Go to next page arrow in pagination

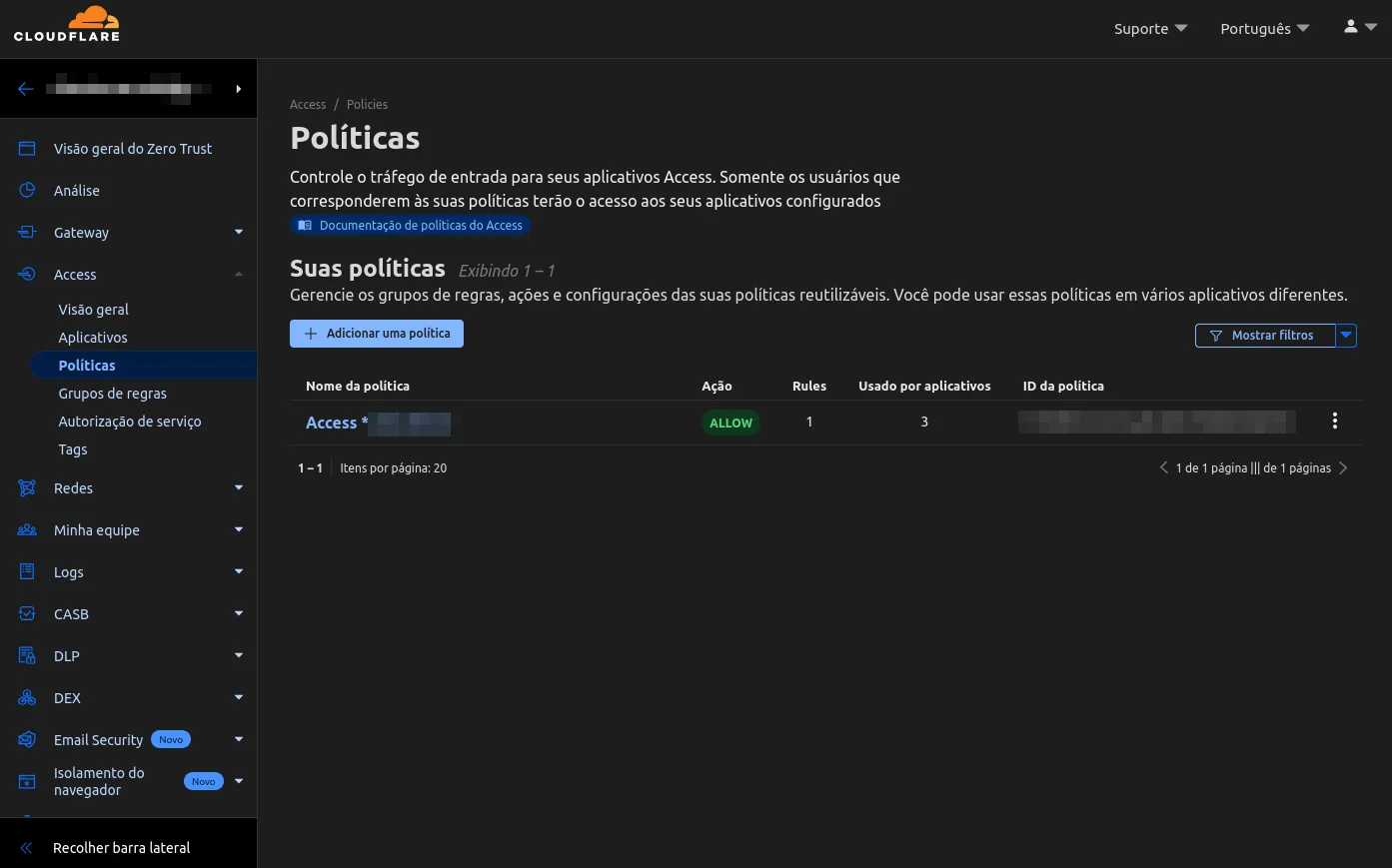click(x=1343, y=467)
